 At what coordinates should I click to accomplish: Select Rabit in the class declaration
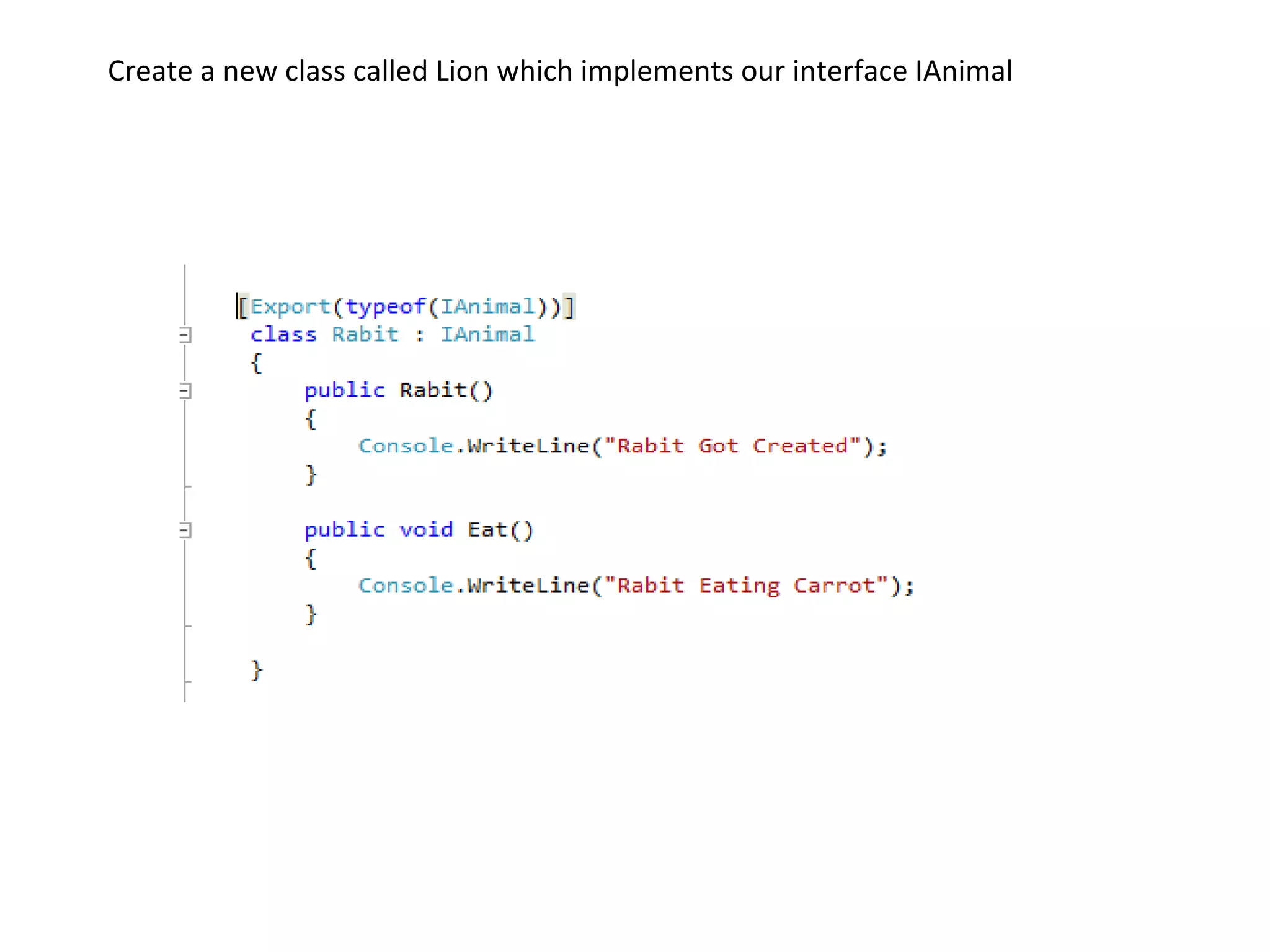point(365,335)
